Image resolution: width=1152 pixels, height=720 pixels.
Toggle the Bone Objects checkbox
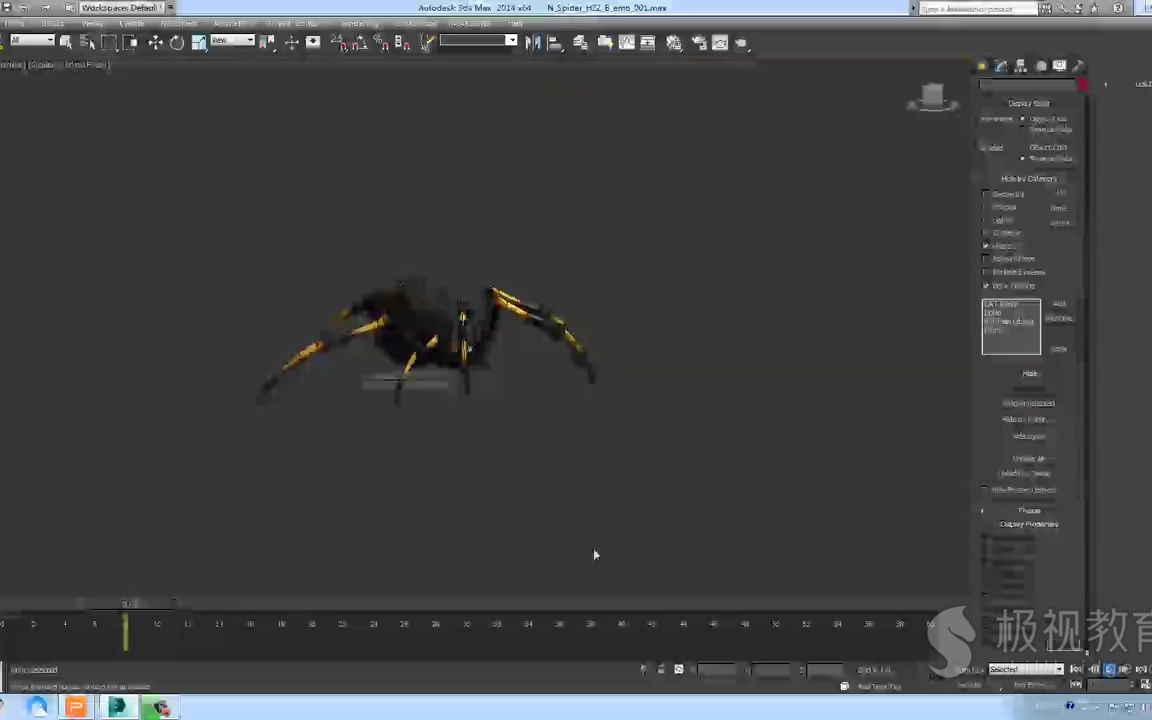(986, 285)
